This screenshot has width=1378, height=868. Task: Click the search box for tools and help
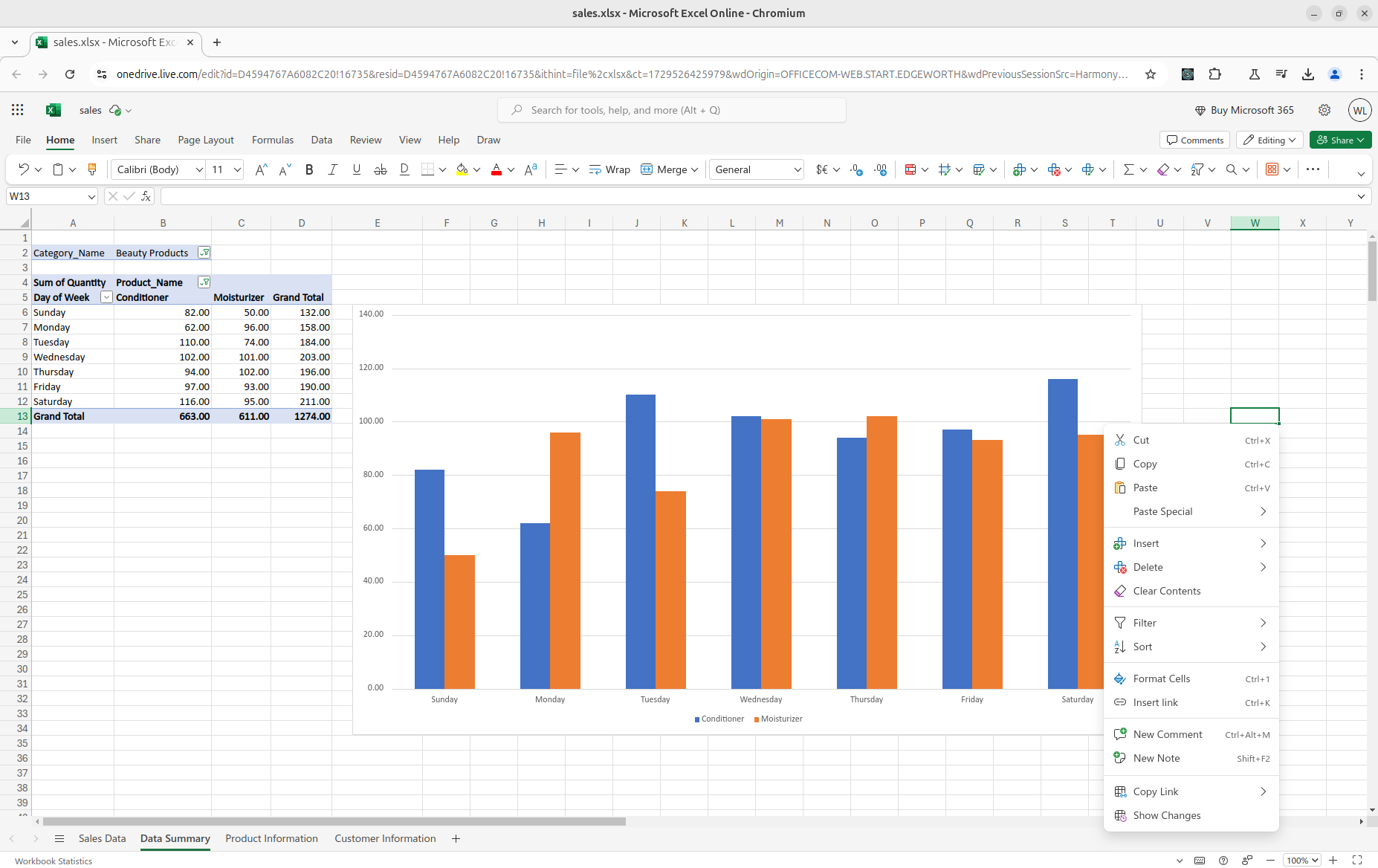672,110
